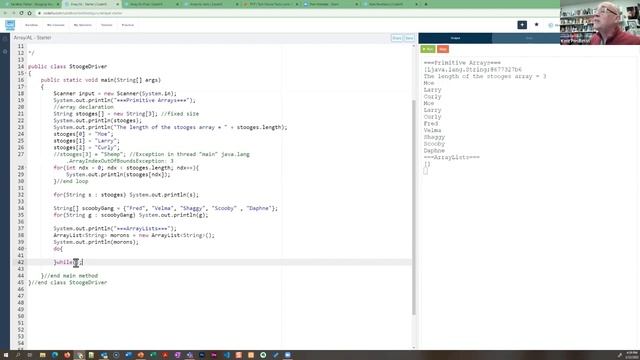Click the Save button above the editor
This screenshot has width=640, height=360.
tap(409, 38)
